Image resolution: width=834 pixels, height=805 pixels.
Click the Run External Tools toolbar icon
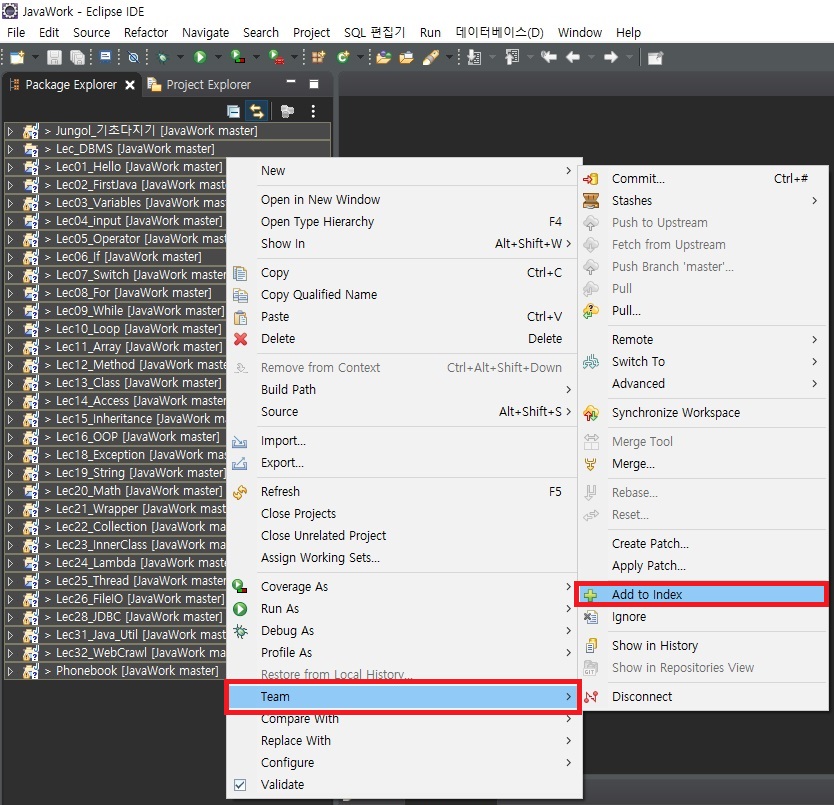pyautogui.click(x=276, y=57)
